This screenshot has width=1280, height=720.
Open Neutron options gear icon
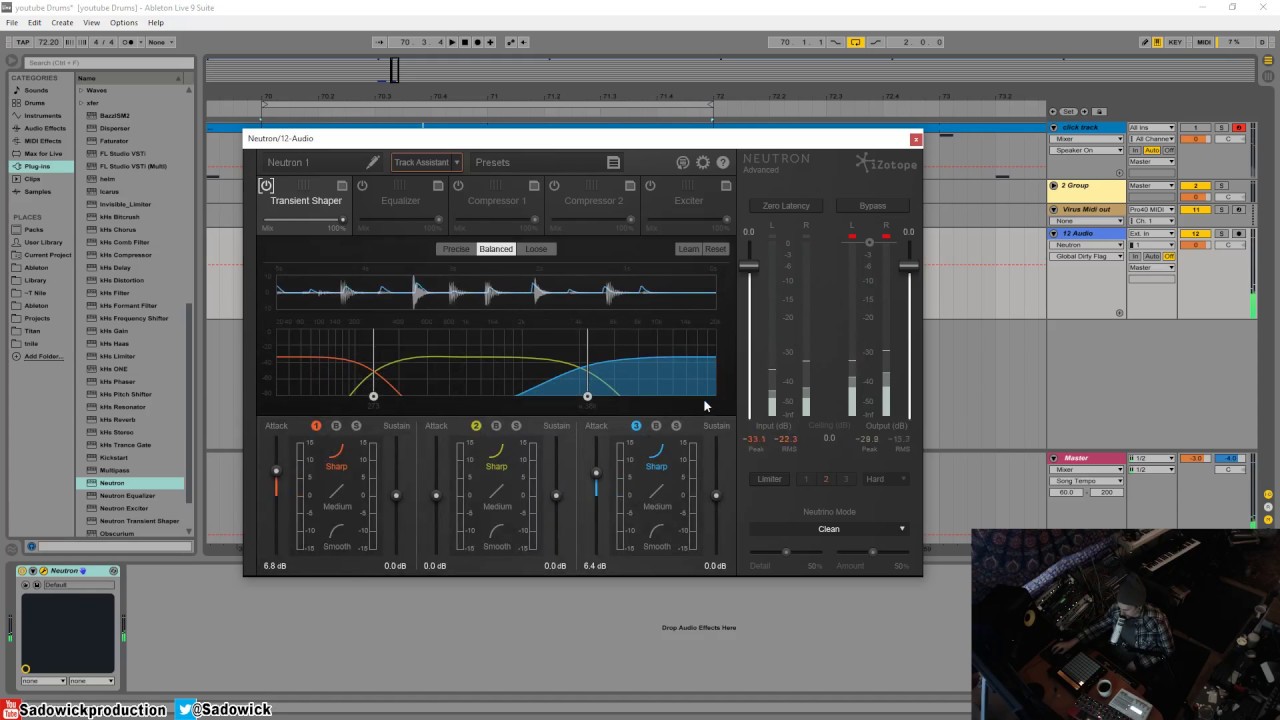(703, 162)
